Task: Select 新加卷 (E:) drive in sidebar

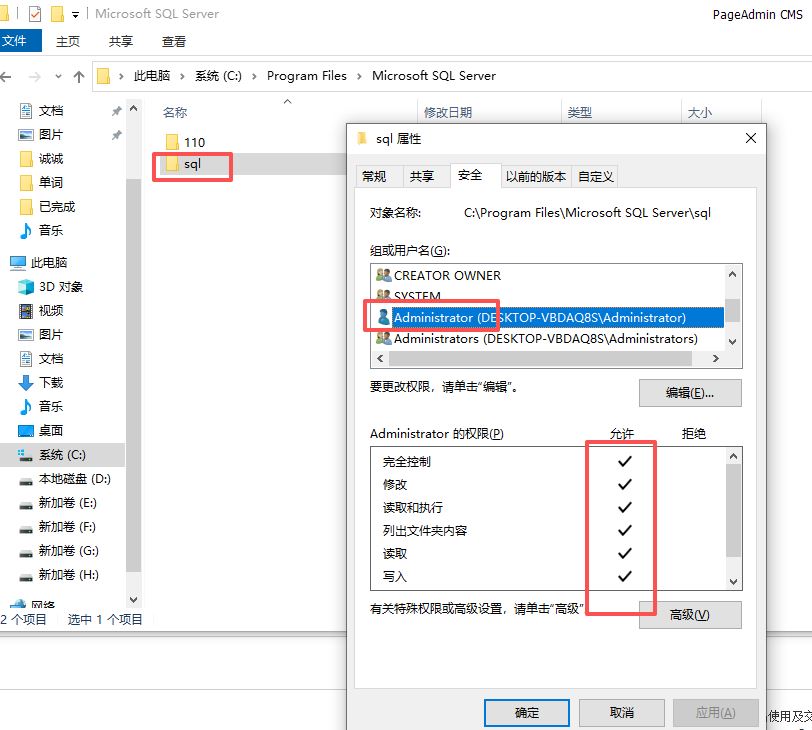Action: click(x=66, y=503)
